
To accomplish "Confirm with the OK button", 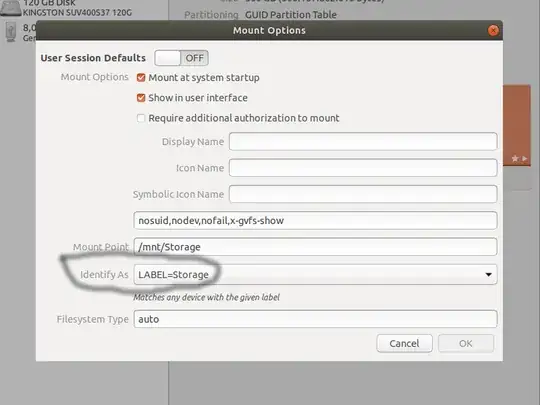I will (466, 343).
